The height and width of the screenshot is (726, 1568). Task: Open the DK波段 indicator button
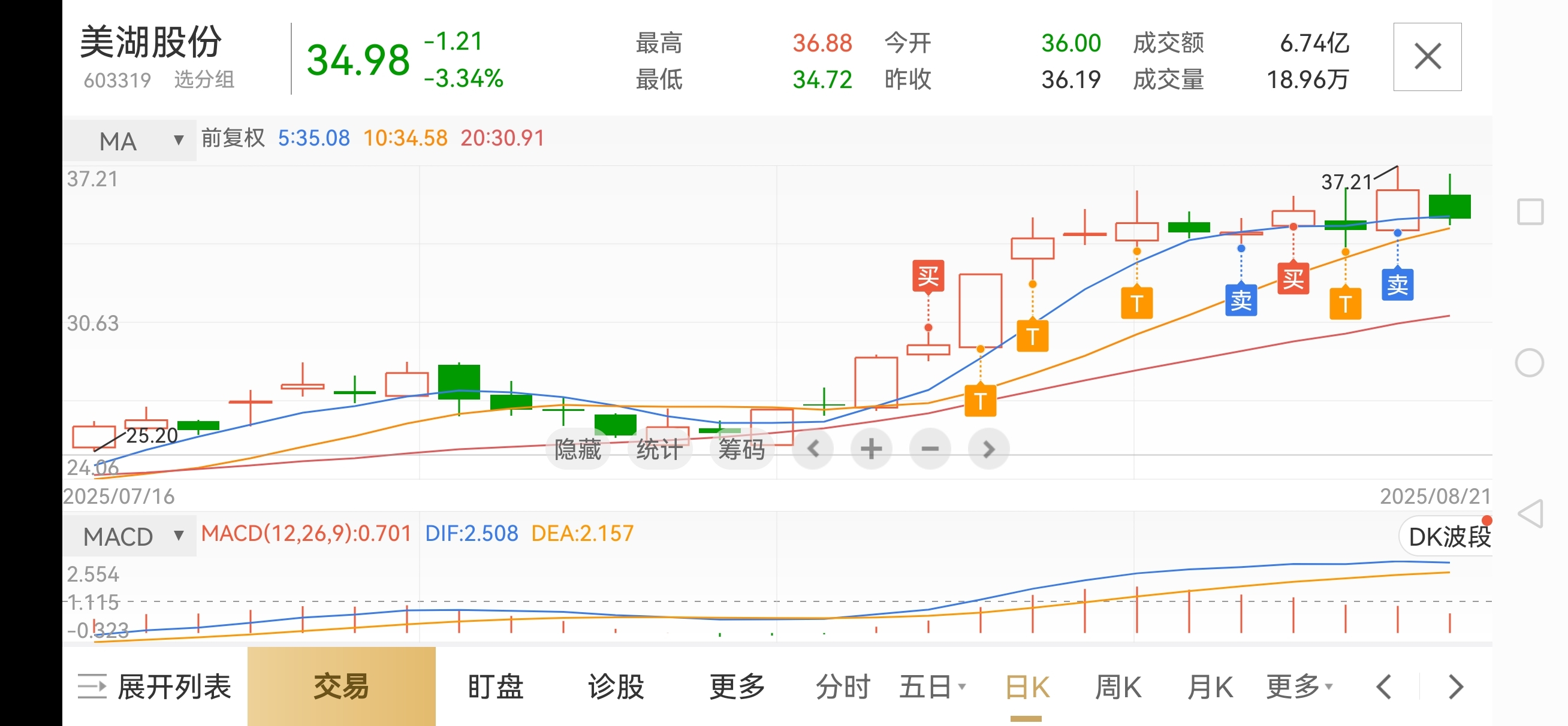pyautogui.click(x=1447, y=536)
